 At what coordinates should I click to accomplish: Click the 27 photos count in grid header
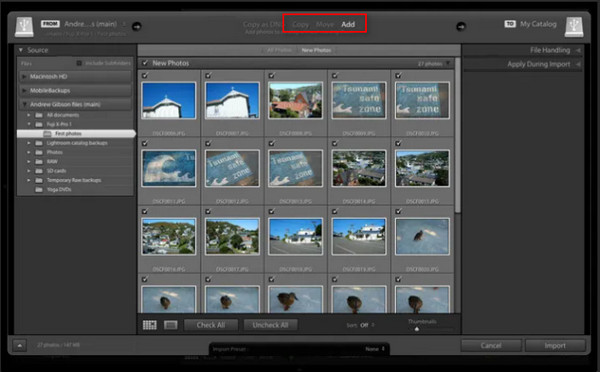click(430, 64)
